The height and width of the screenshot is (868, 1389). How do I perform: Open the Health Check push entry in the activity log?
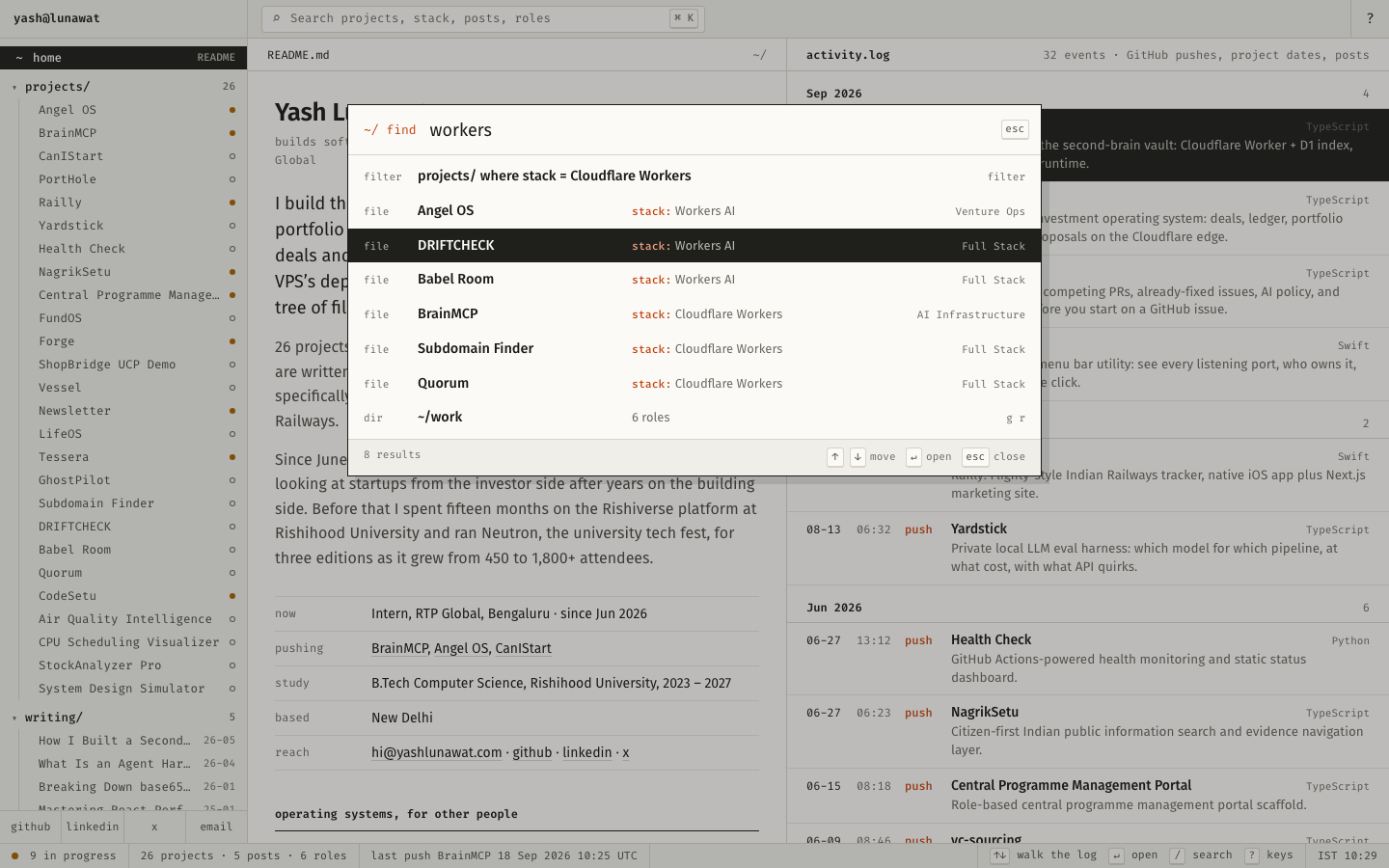click(x=1088, y=659)
